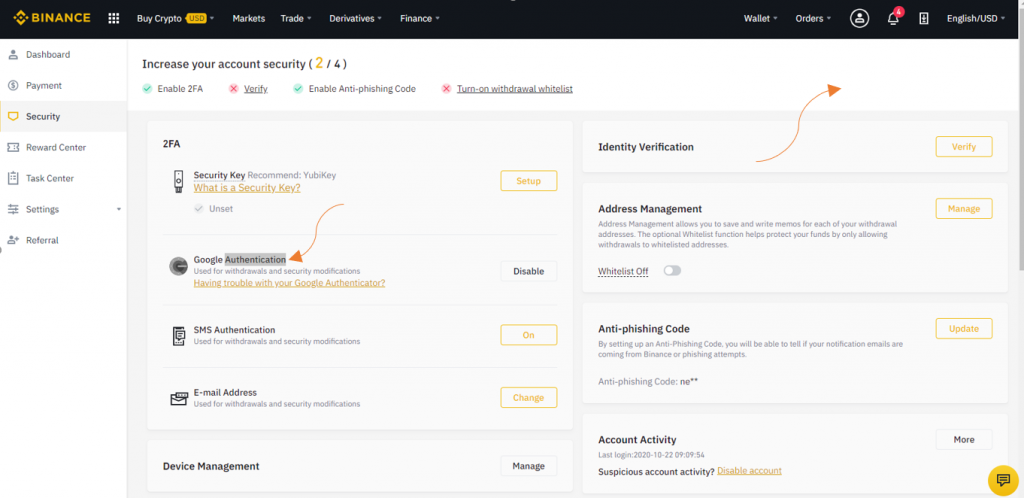The height and width of the screenshot is (498, 1024).
Task: Click the Security shield icon in sidebar
Action: click(12, 117)
